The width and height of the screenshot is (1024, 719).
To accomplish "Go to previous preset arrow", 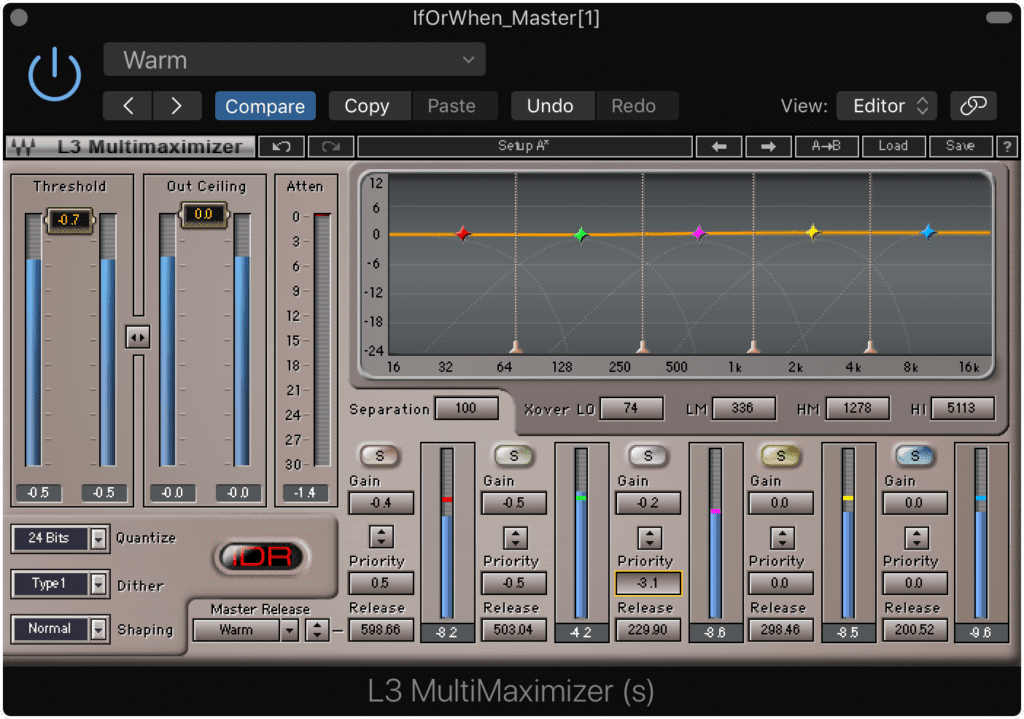I will pyautogui.click(x=127, y=106).
